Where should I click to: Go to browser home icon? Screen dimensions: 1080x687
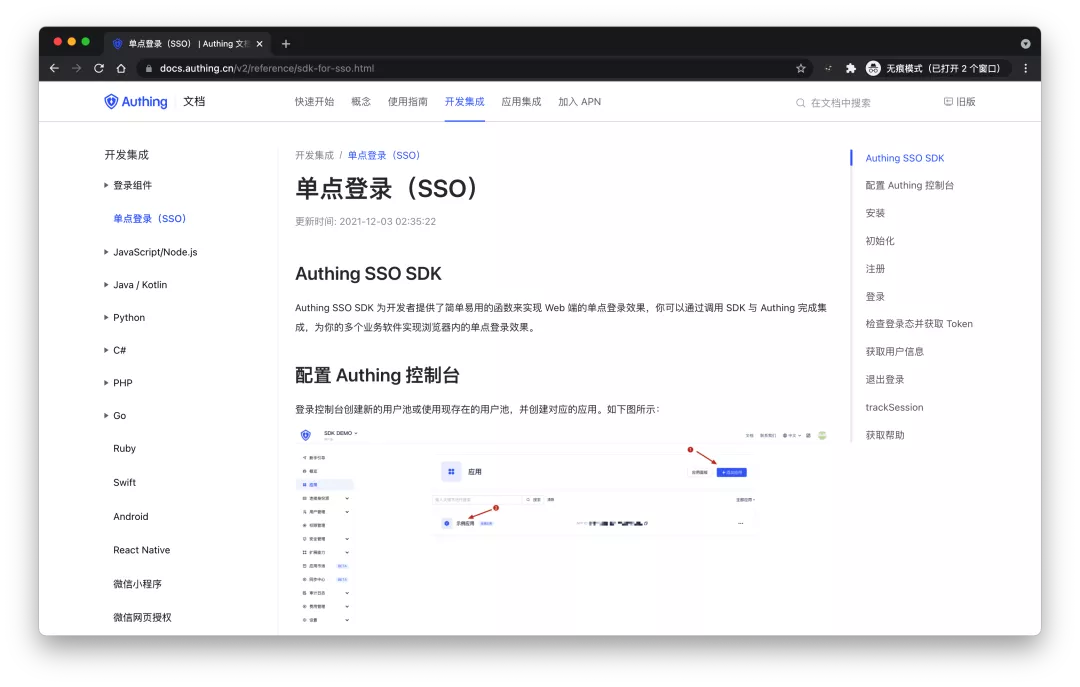(121, 68)
